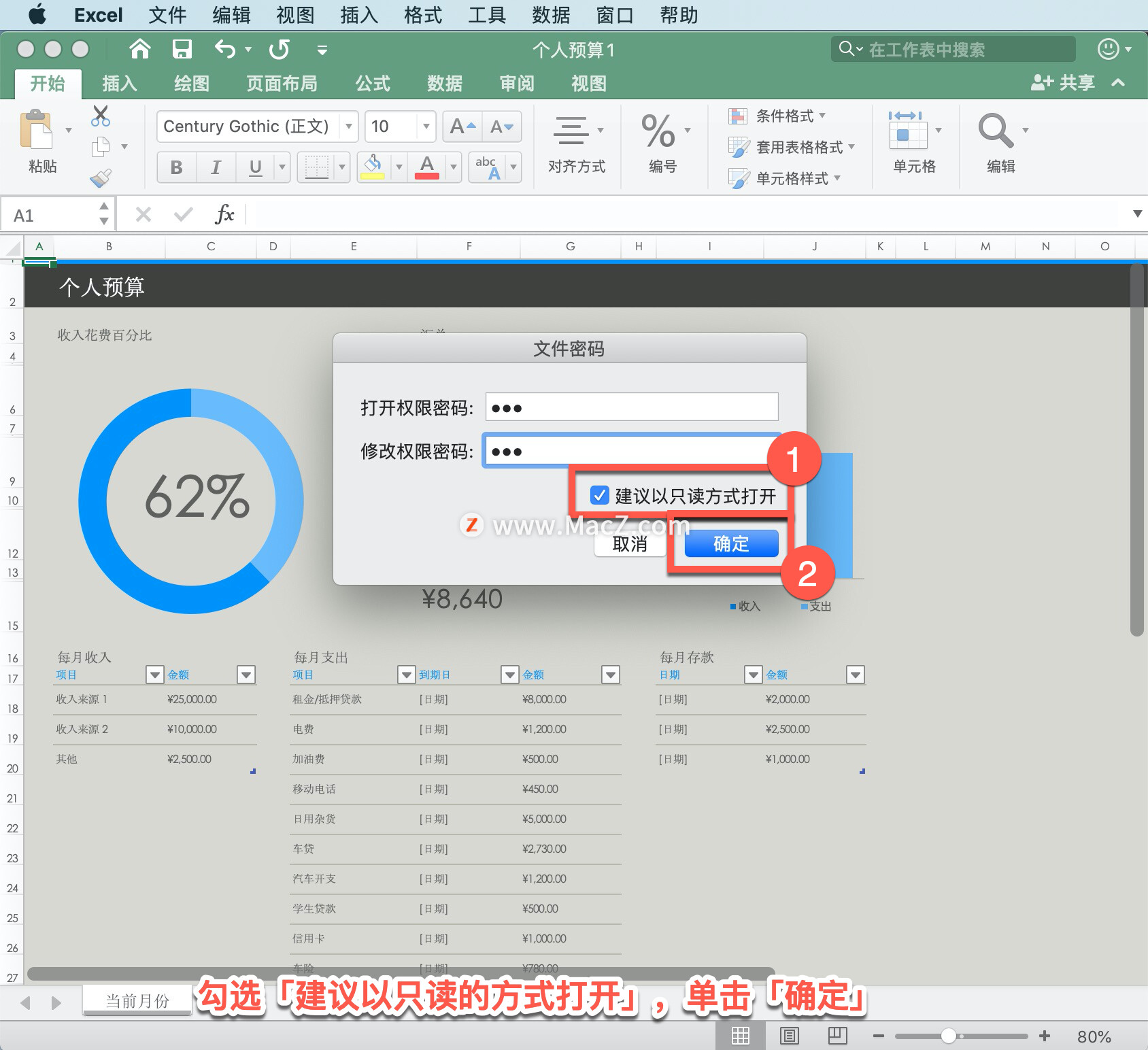Click the 共享 share button
This screenshot has height=1050, width=1148.
tap(1063, 83)
